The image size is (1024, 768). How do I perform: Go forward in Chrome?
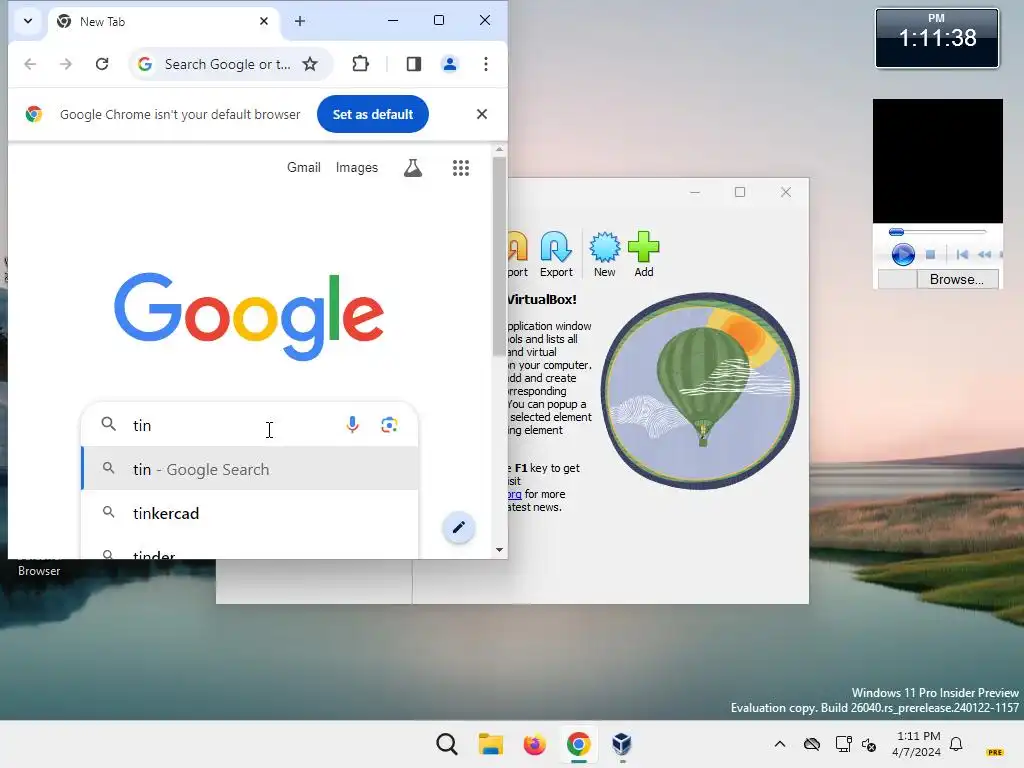point(66,64)
